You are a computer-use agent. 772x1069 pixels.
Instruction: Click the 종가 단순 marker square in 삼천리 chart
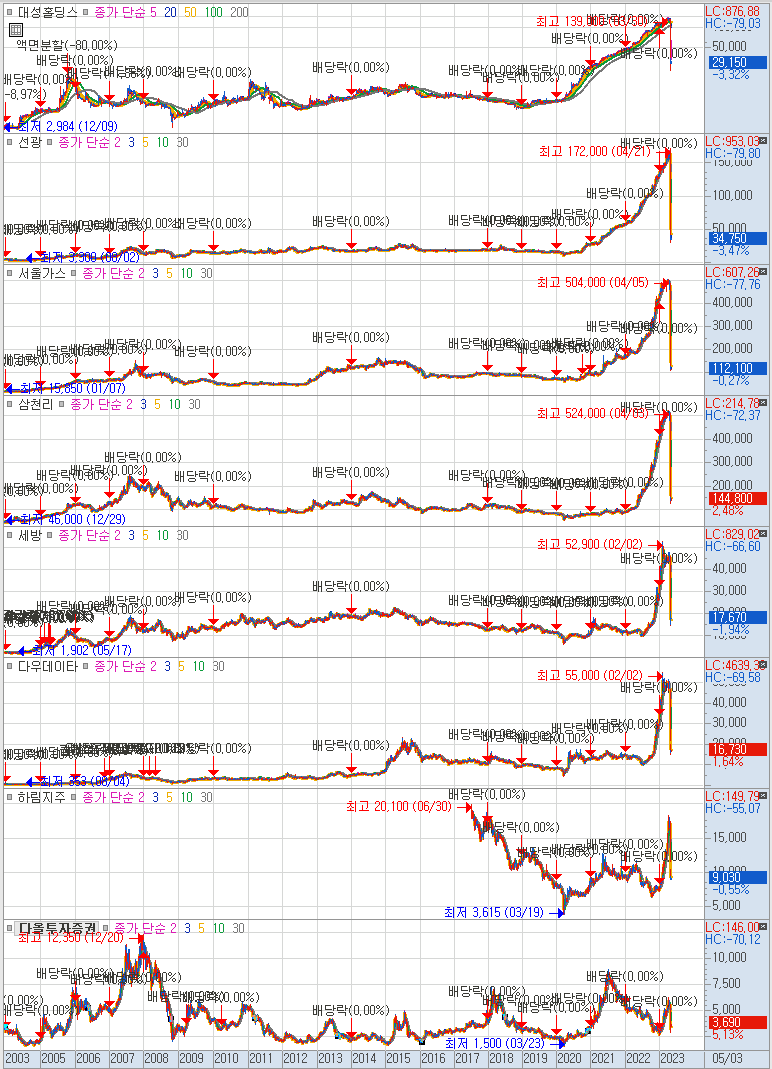point(62,404)
